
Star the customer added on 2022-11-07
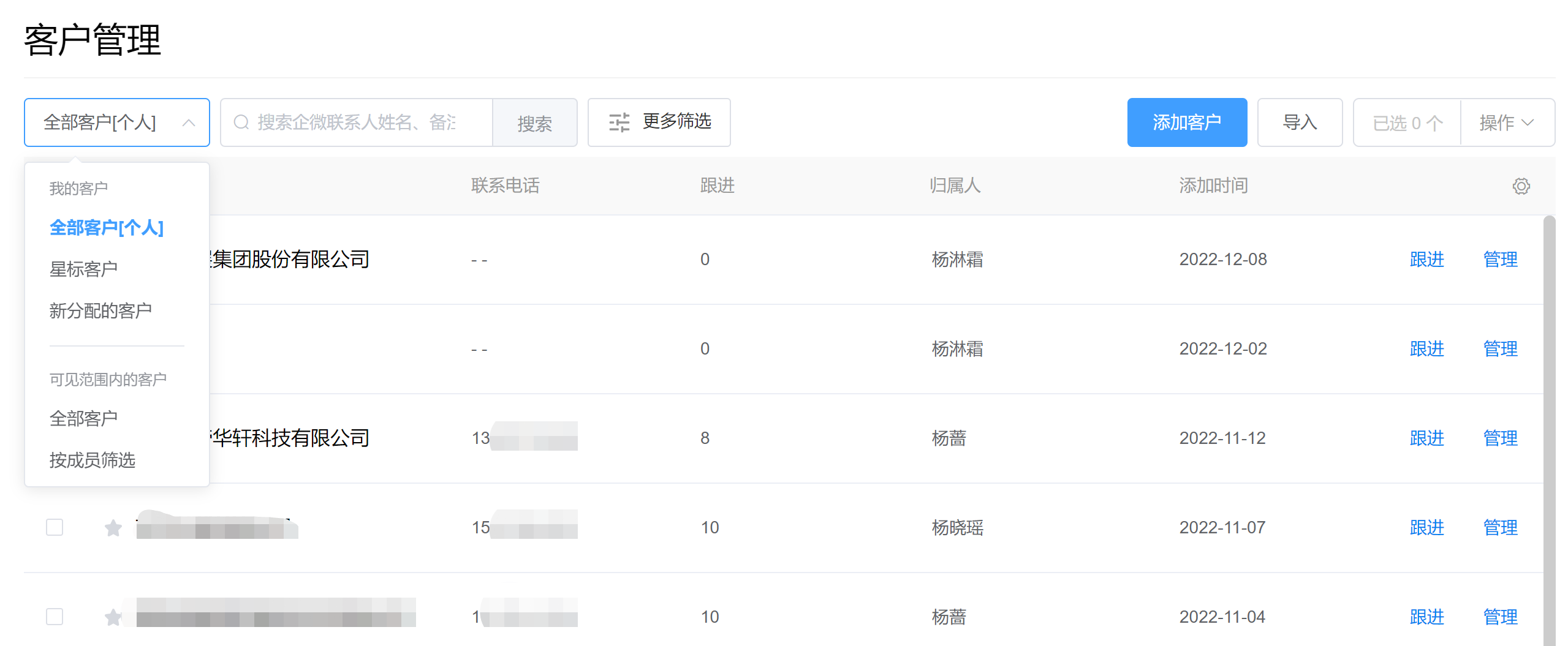[x=113, y=527]
